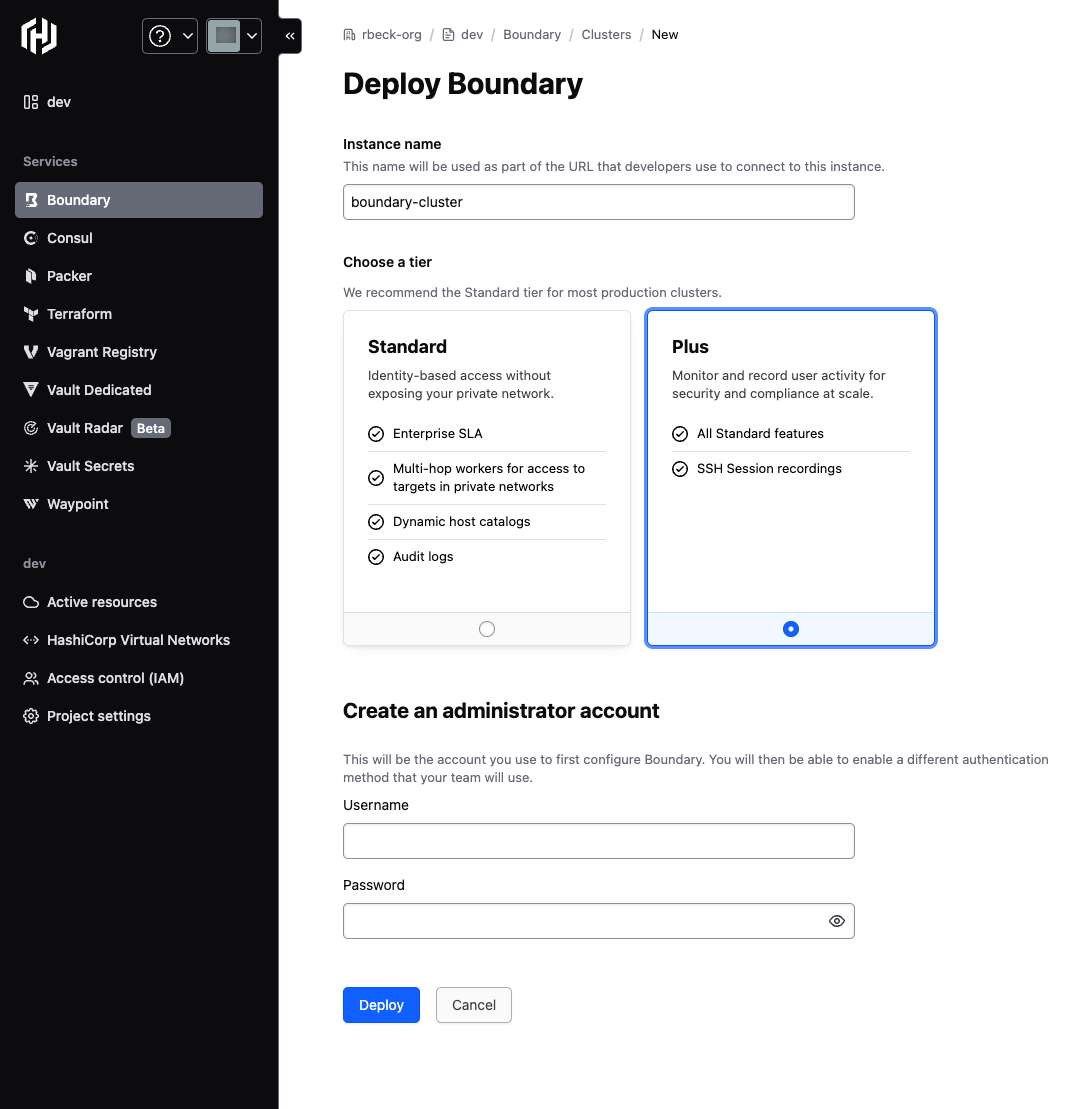The image size is (1080, 1109).
Task: Select the Standard tier radio button
Action: 487,629
